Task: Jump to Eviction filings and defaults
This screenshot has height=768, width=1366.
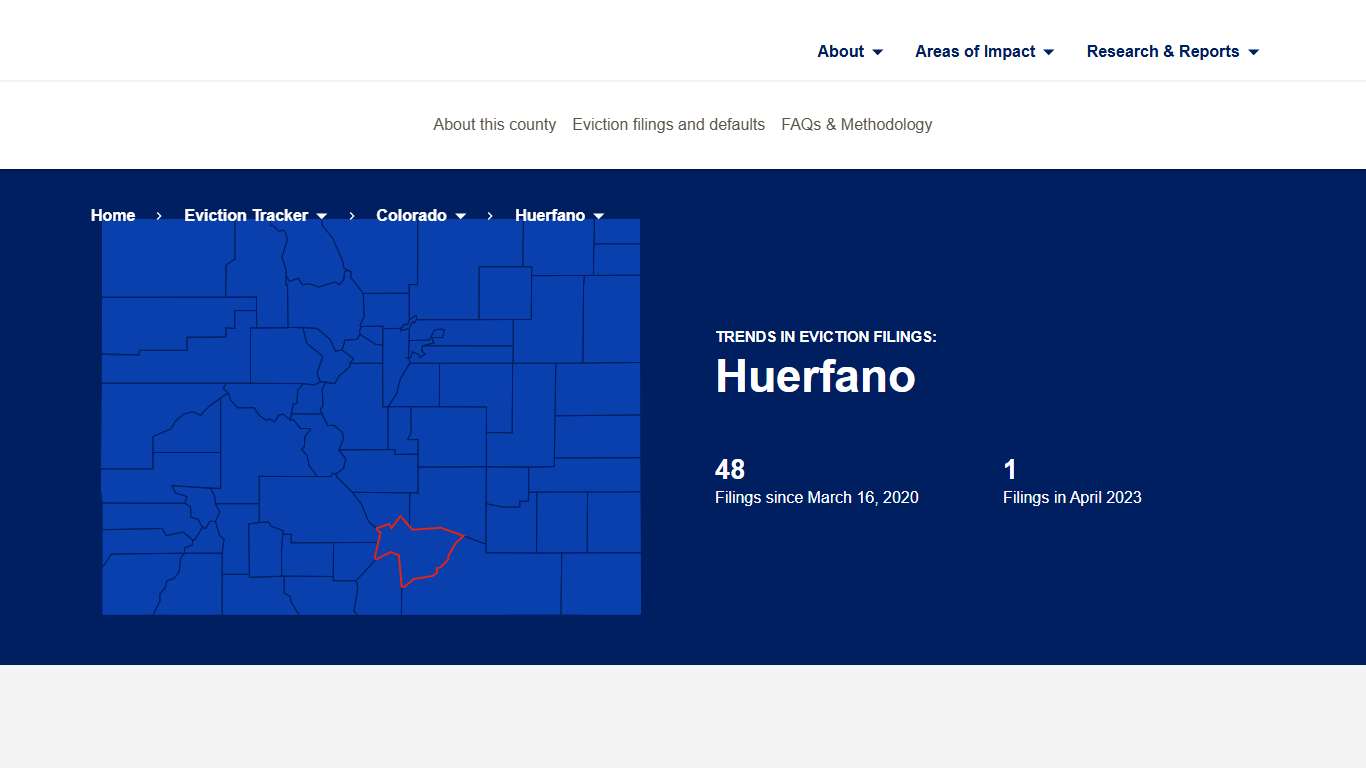Action: (x=668, y=125)
